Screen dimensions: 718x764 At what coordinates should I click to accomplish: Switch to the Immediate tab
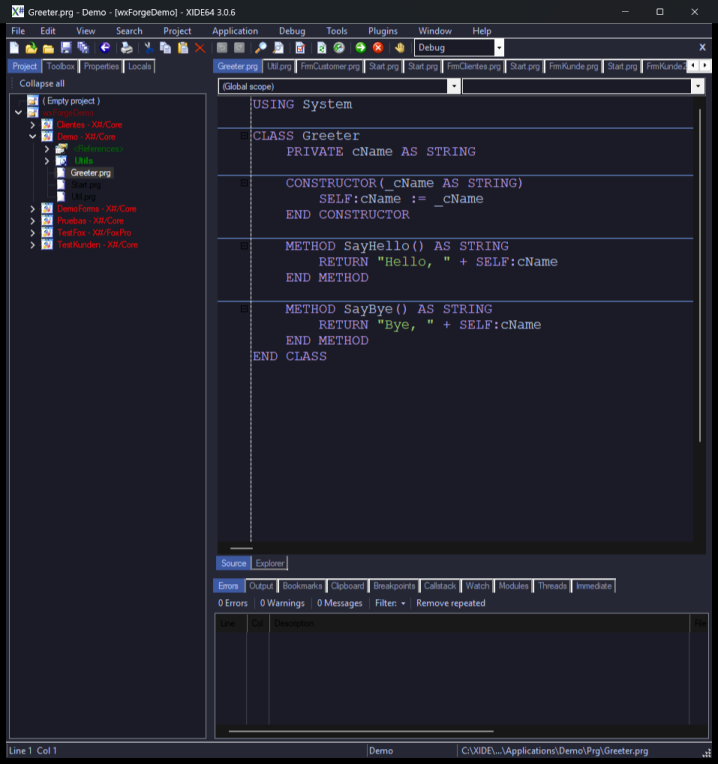click(x=594, y=586)
